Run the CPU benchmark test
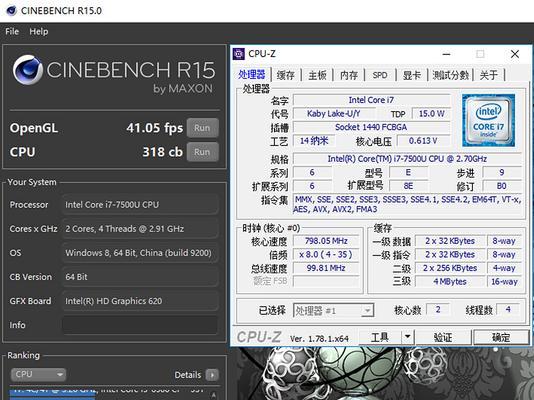Viewport: 534px width, 400px height. point(202,152)
